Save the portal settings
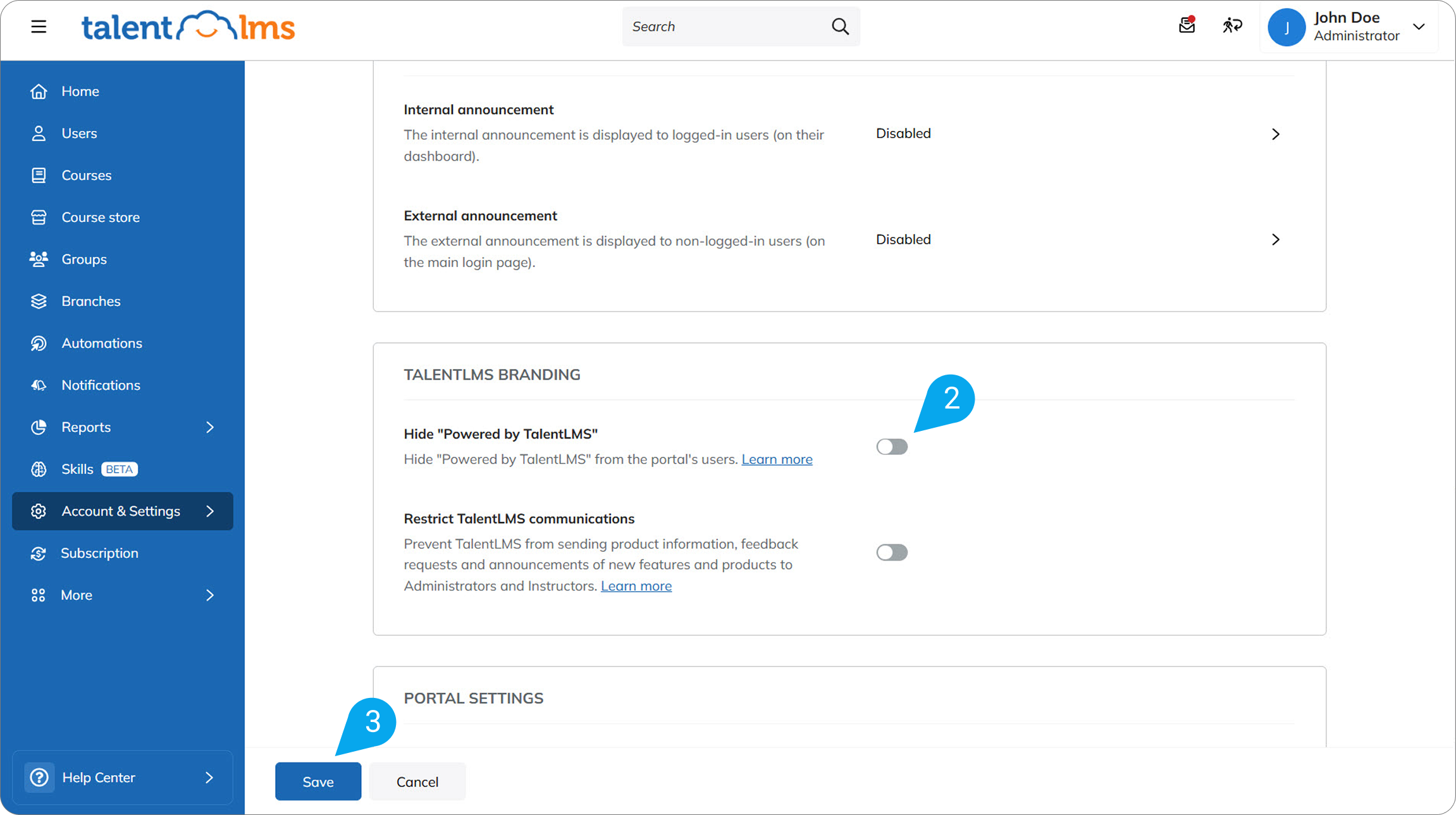1456x815 pixels. pos(318,781)
